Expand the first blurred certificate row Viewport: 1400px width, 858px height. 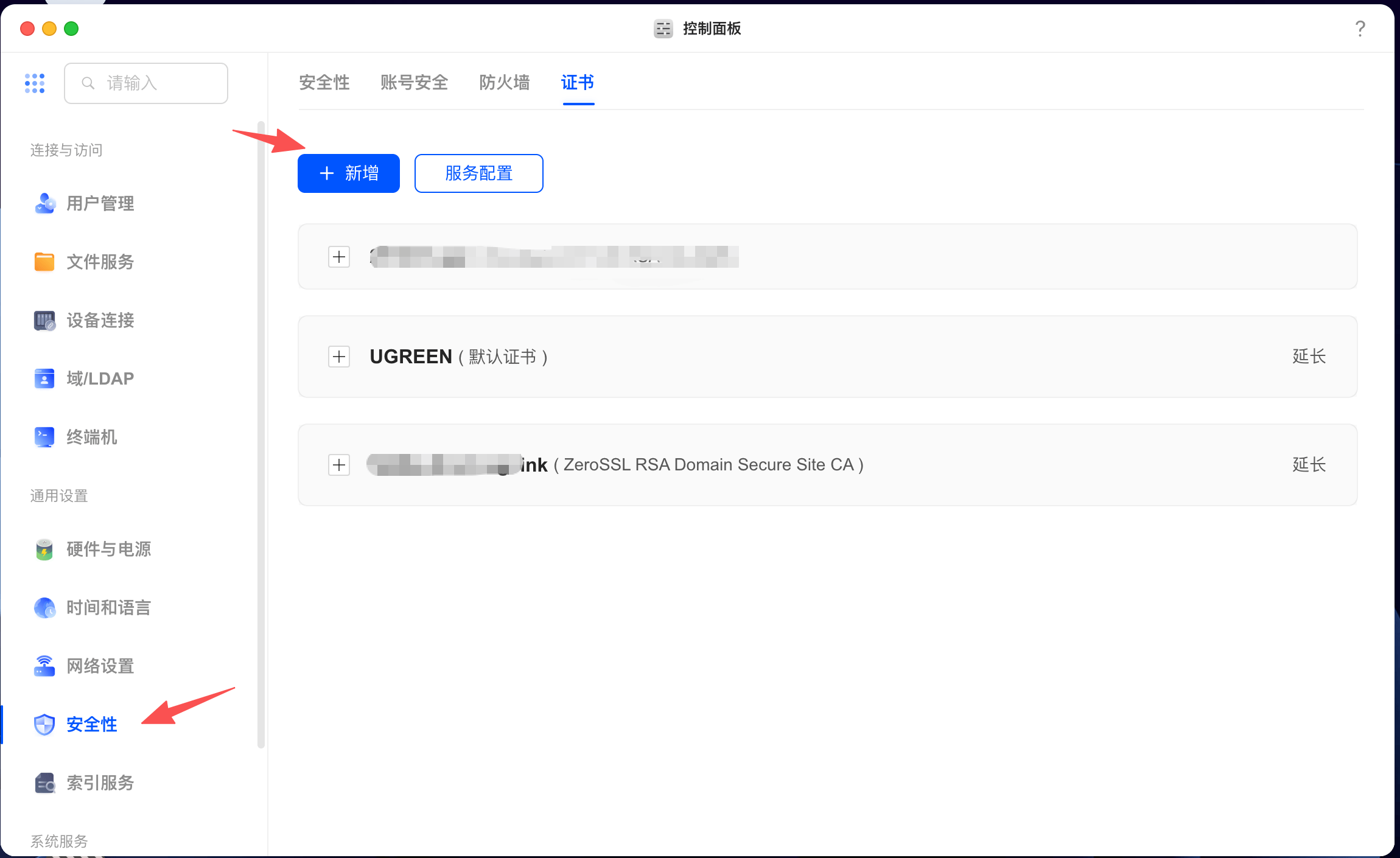(x=339, y=257)
